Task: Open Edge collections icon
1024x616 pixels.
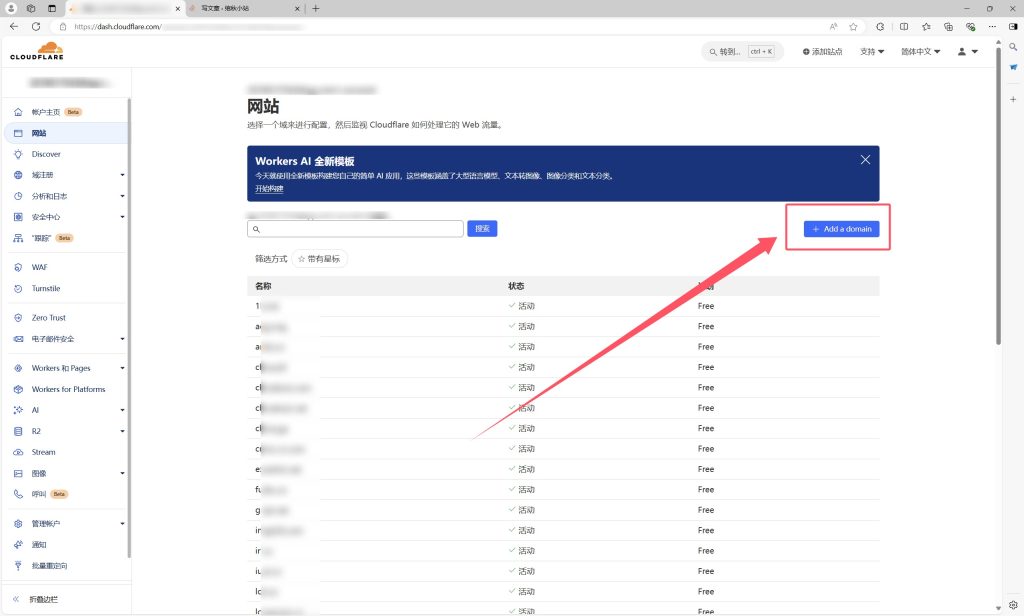Action: click(948, 27)
